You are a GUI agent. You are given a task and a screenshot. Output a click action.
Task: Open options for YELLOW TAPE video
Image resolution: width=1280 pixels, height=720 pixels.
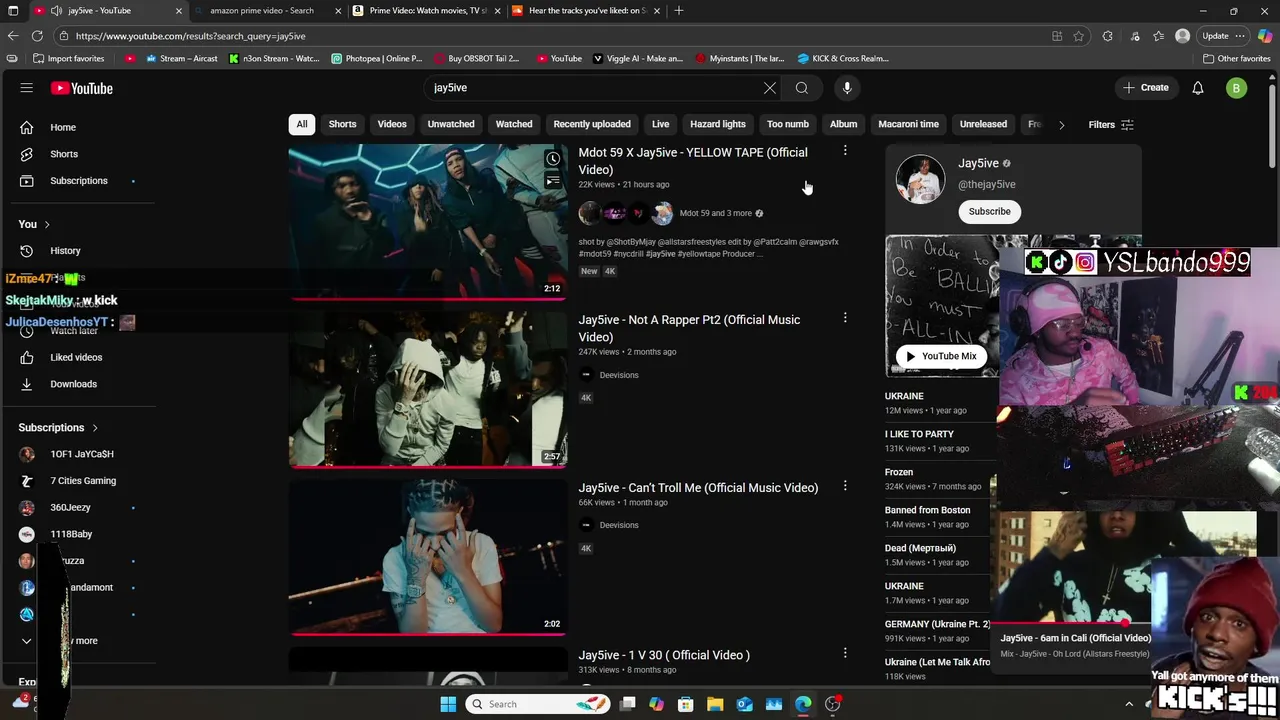coord(845,150)
